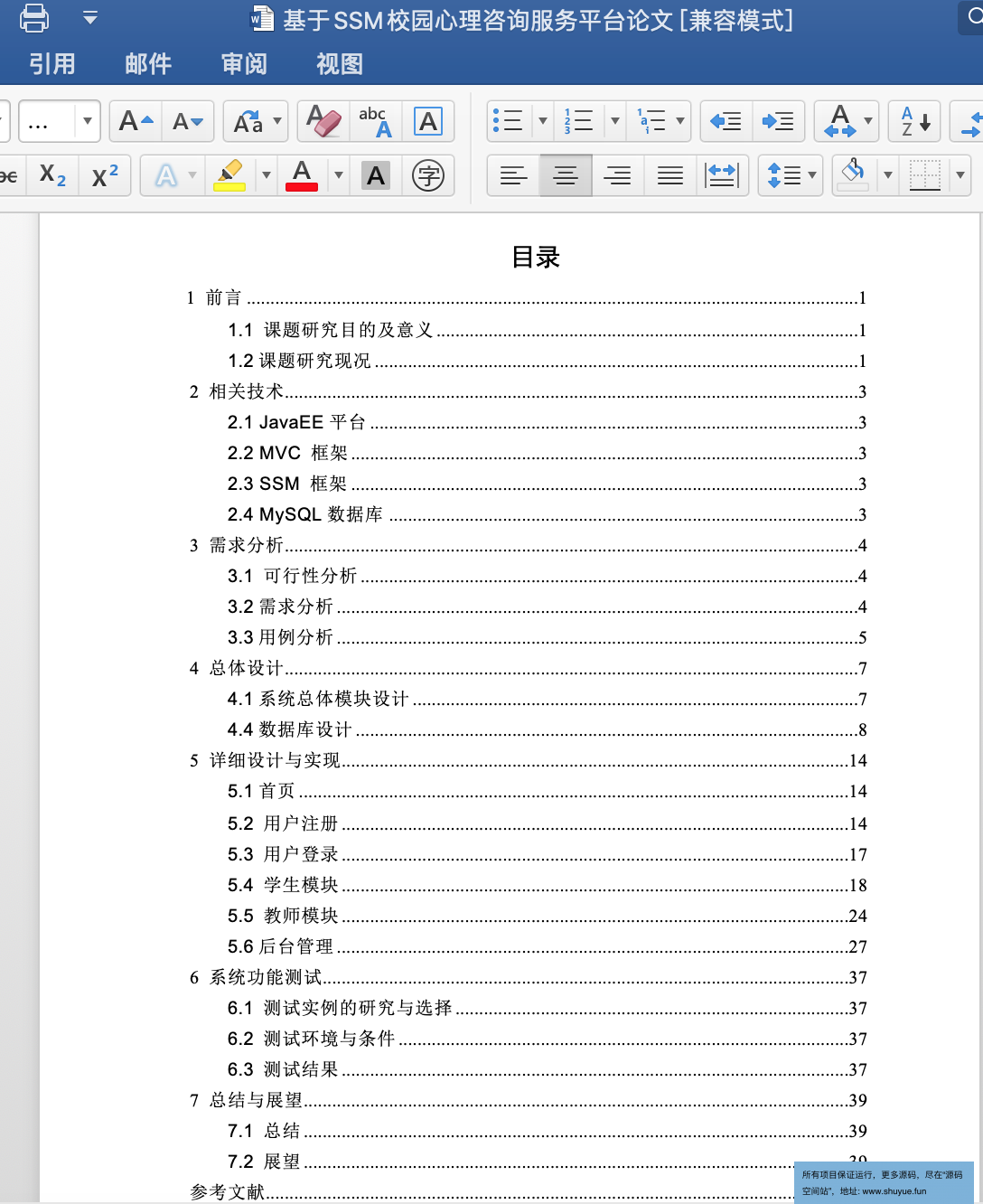Follow TOC entry 4.4 数据库设计

548,729
